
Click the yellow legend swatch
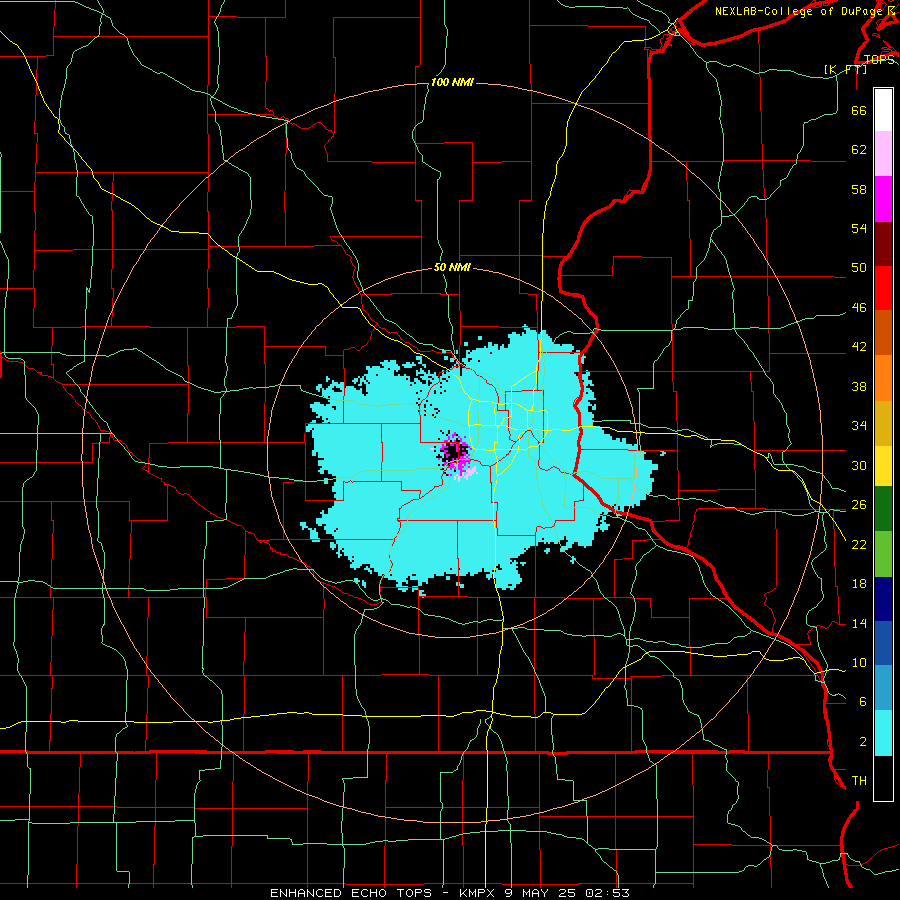coord(883,466)
